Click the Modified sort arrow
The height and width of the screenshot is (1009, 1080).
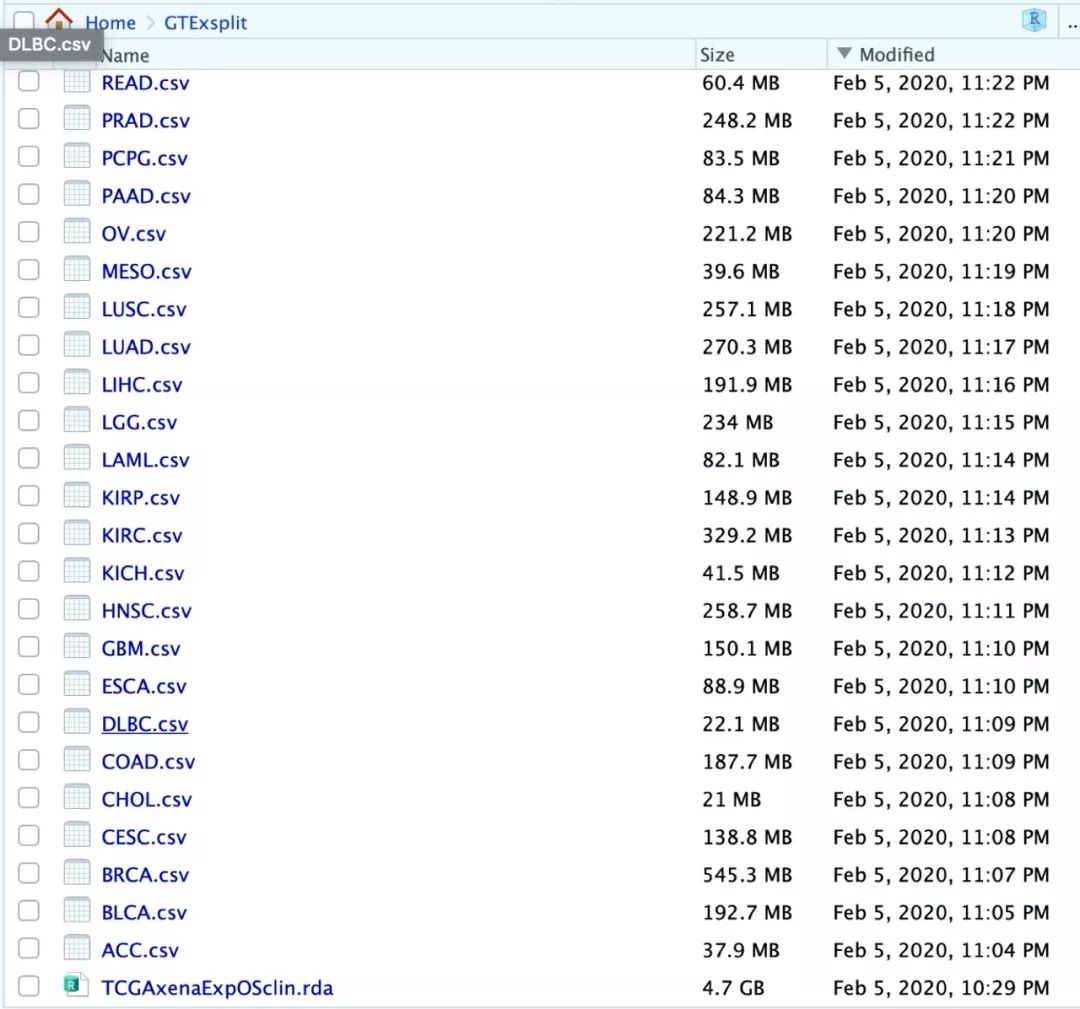coord(844,53)
